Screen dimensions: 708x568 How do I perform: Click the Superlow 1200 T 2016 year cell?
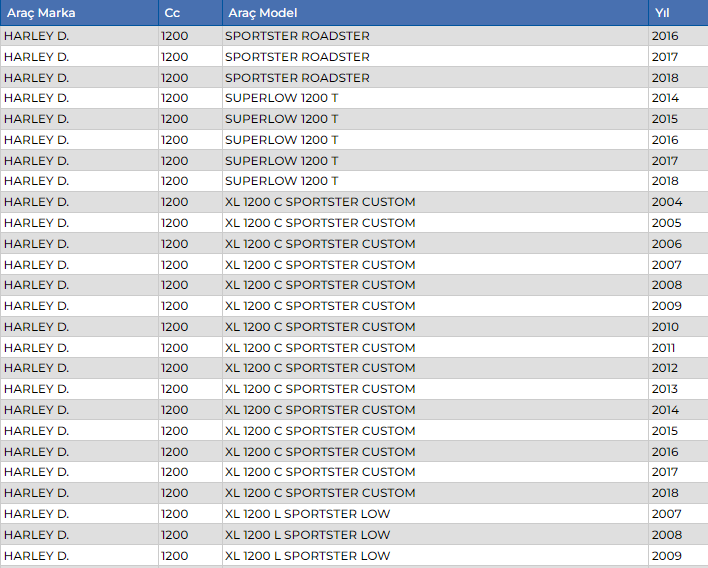click(665, 140)
